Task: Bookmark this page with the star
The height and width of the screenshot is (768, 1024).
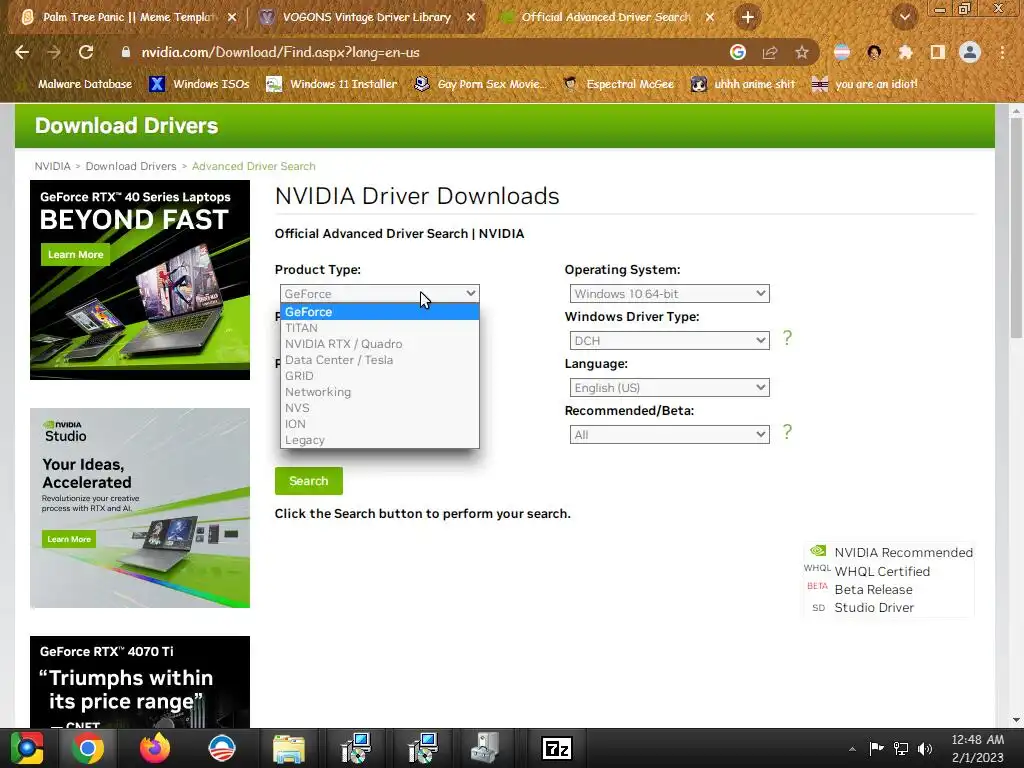Action: 802,52
